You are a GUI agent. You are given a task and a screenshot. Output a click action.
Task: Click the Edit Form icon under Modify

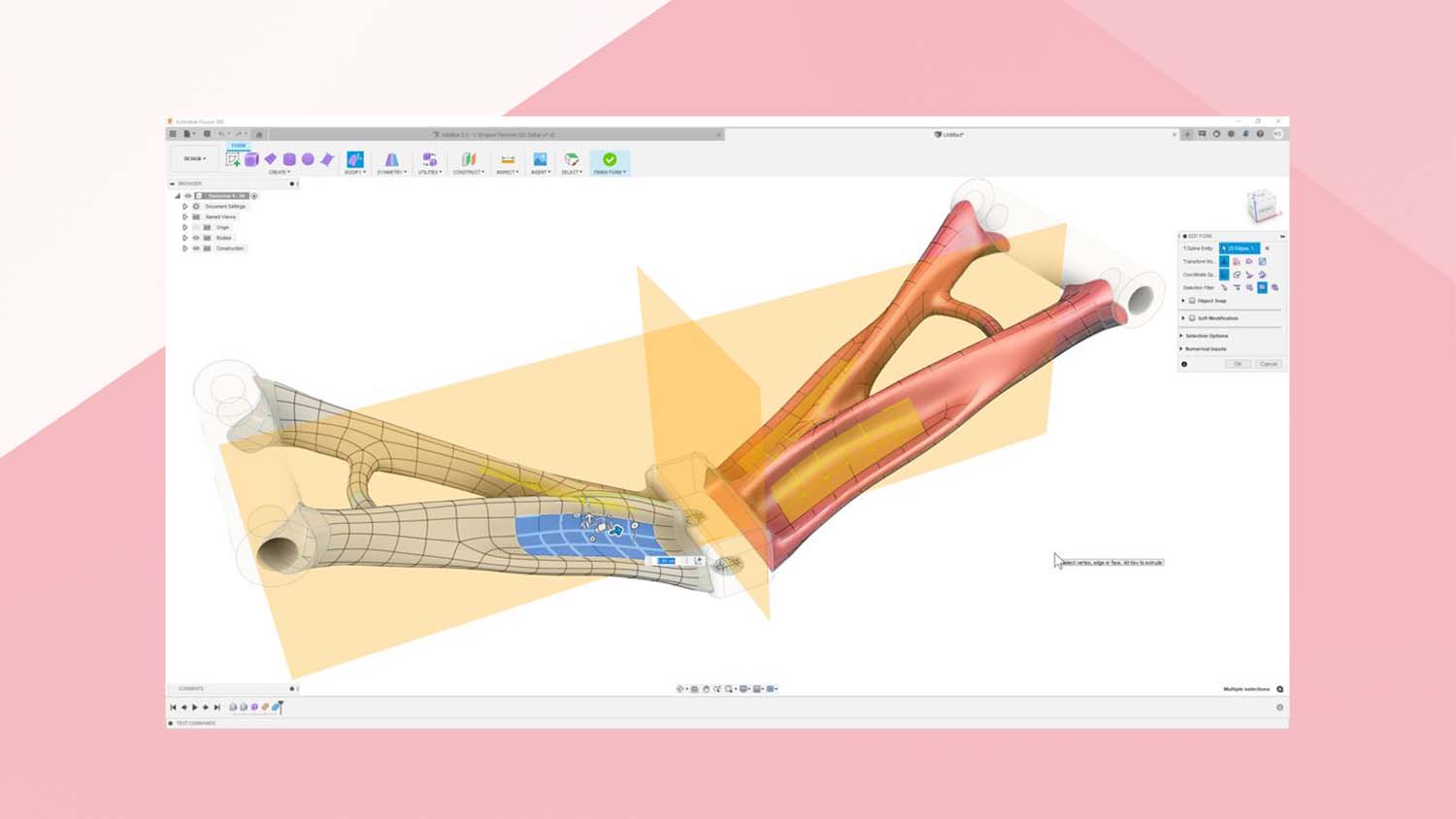(353, 158)
